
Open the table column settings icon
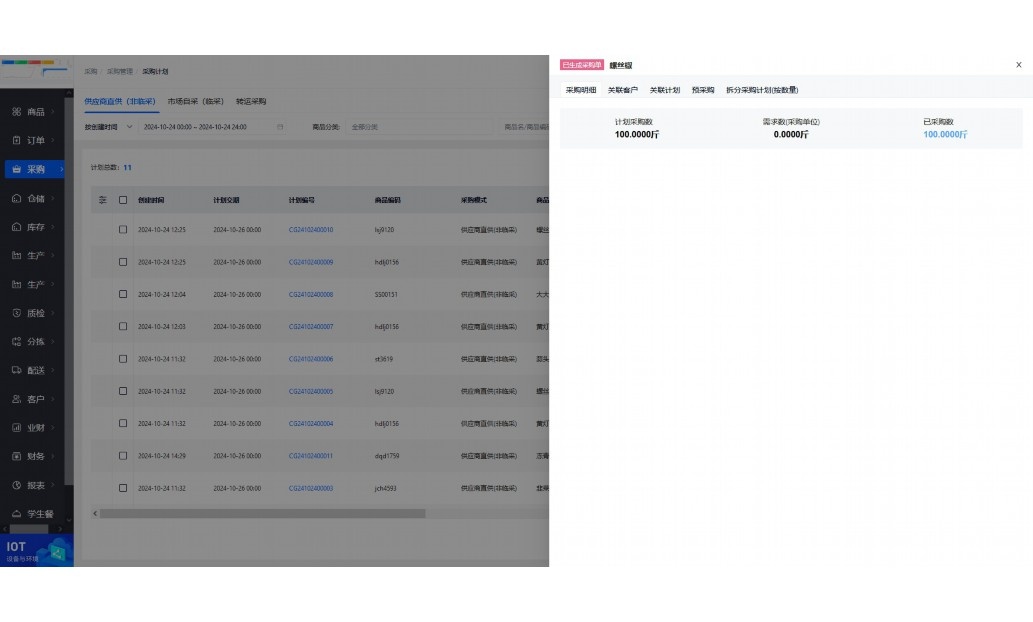[x=102, y=200]
